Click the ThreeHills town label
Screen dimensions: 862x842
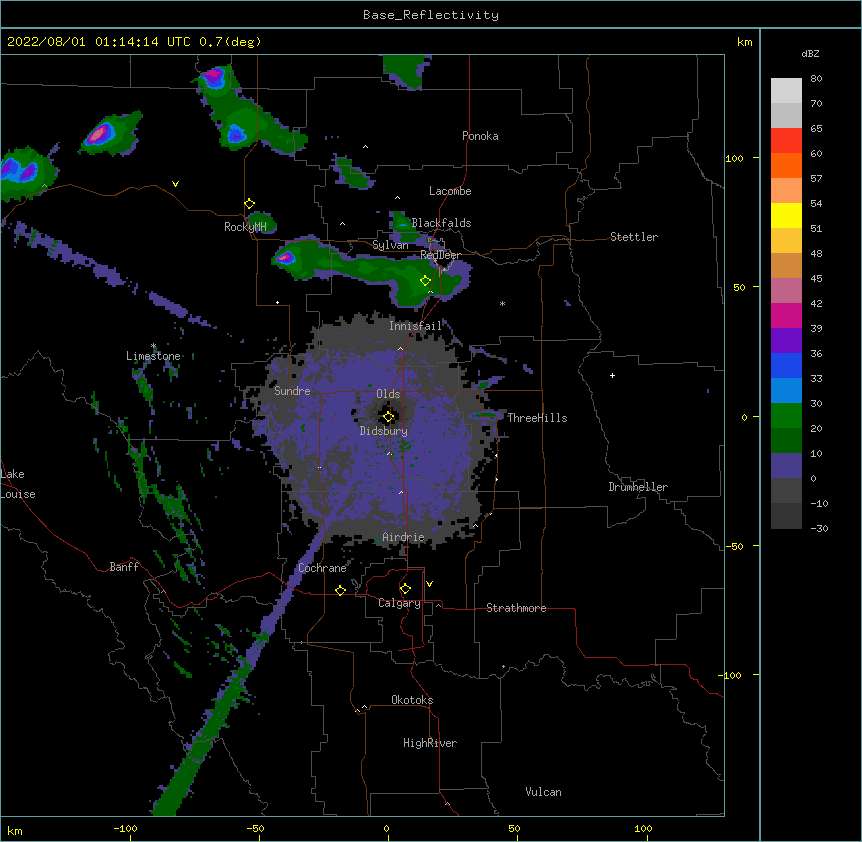pyautogui.click(x=537, y=418)
